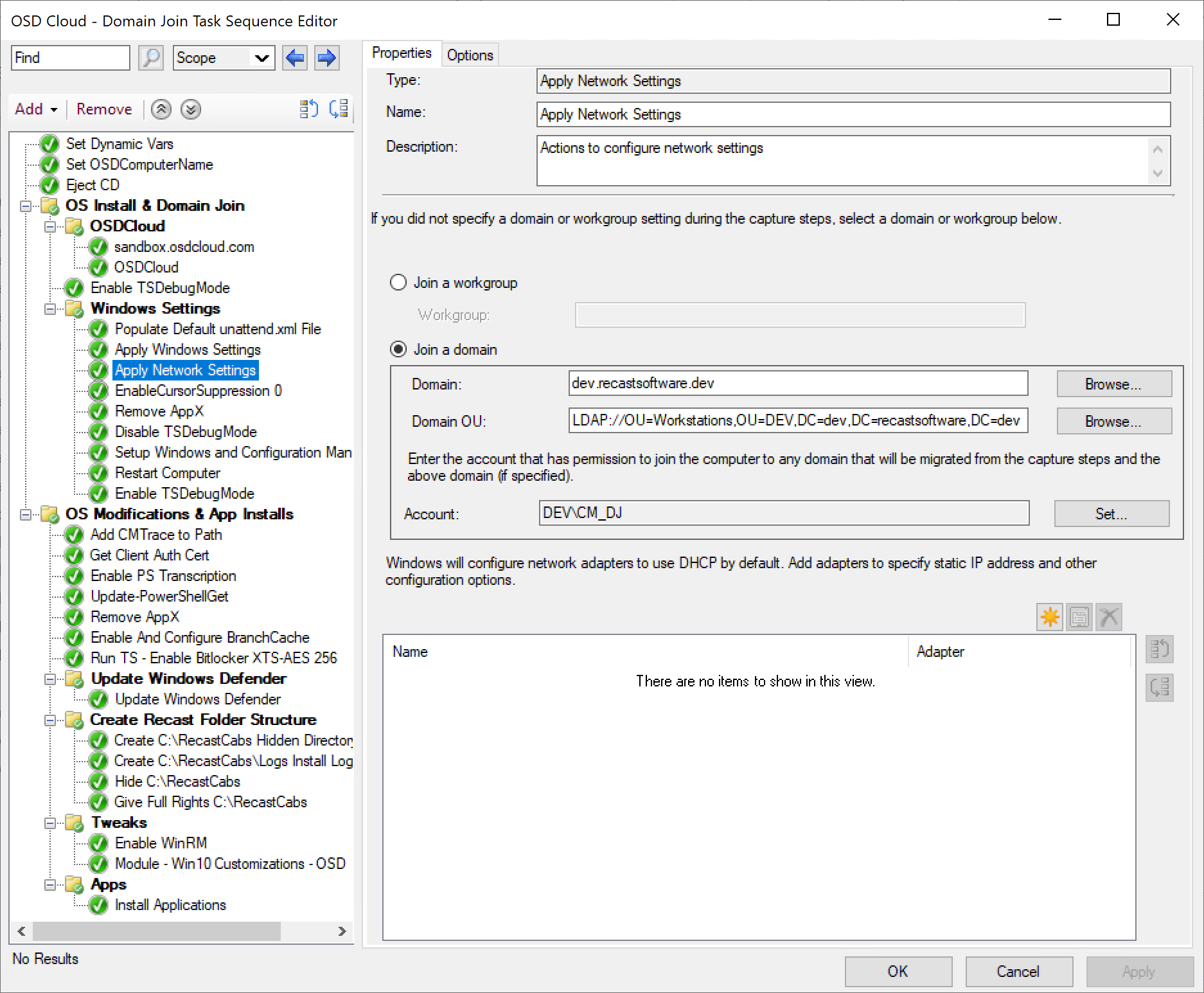Screen dimensions: 1204x993
Task: Open the Add dropdown menu
Action: pyautogui.click(x=36, y=109)
